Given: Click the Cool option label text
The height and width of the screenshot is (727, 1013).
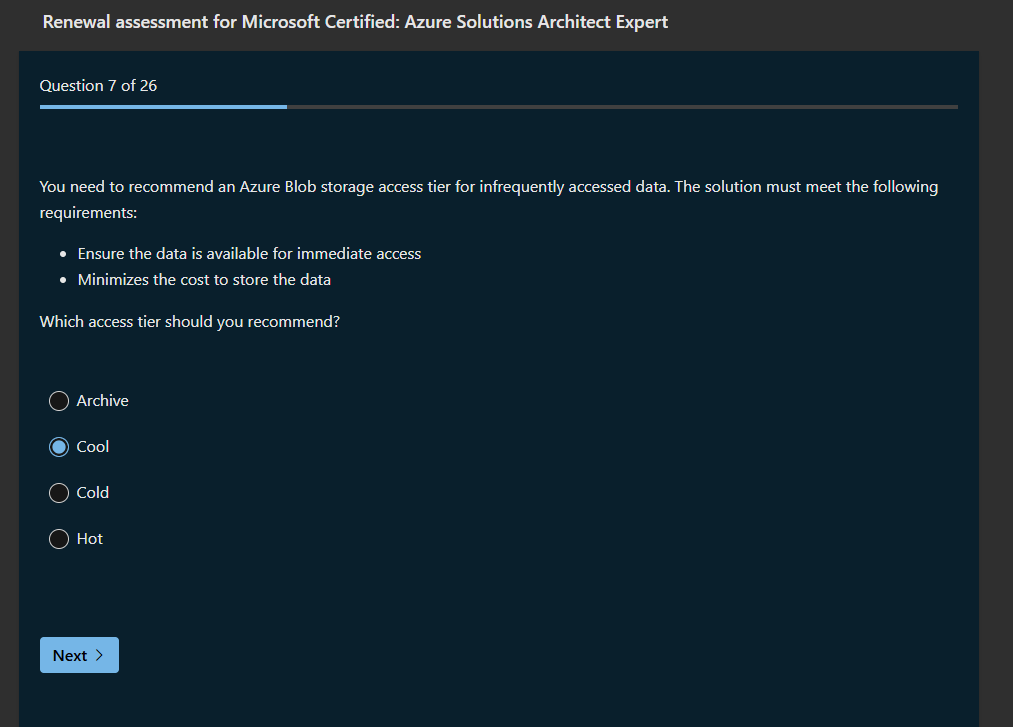Looking at the screenshot, I should [93, 447].
